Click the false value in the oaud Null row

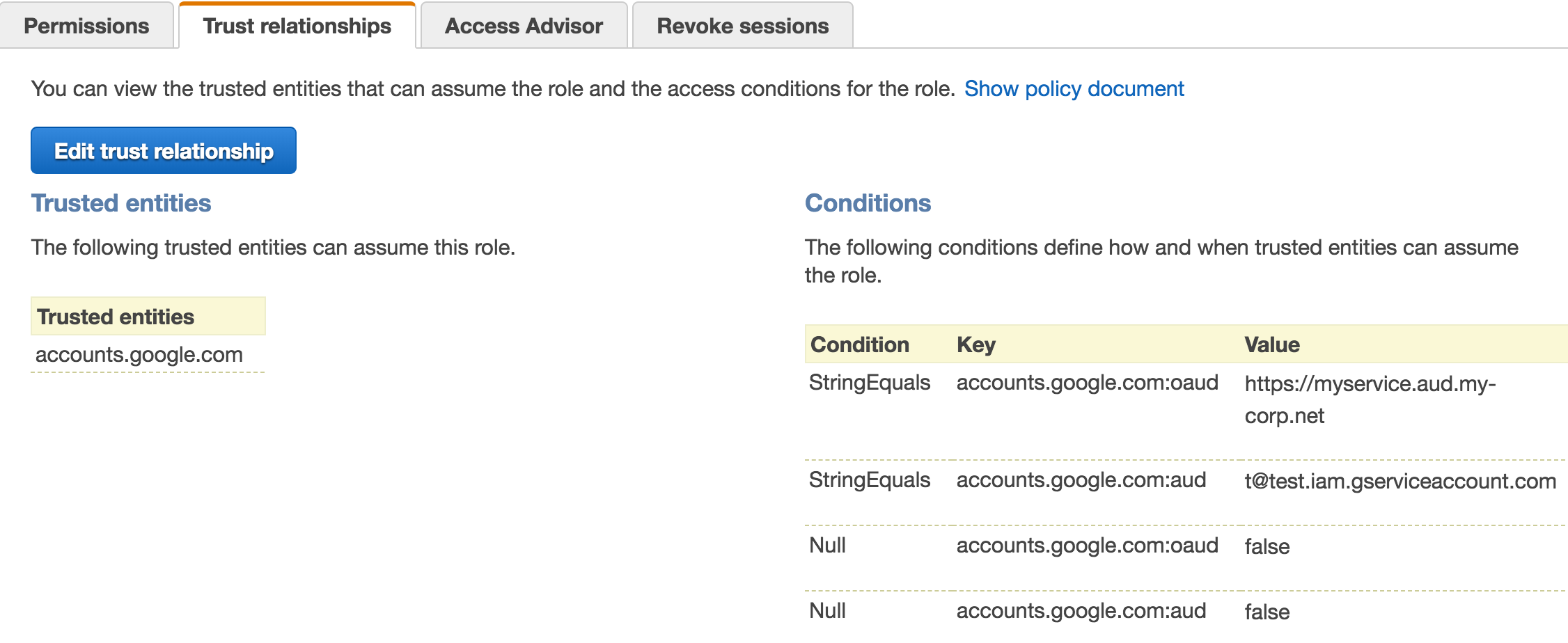(x=1267, y=546)
